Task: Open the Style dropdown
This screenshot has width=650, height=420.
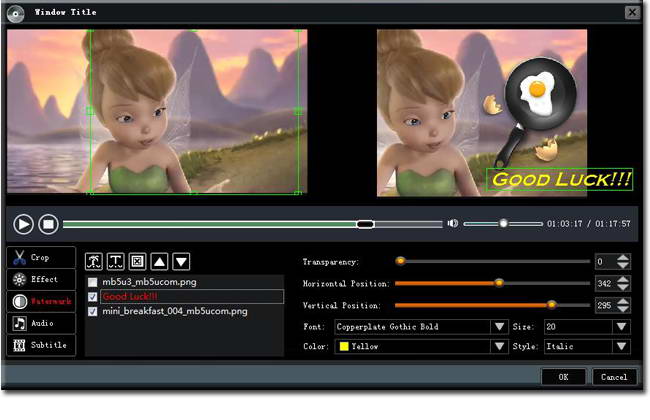Action: coord(621,346)
